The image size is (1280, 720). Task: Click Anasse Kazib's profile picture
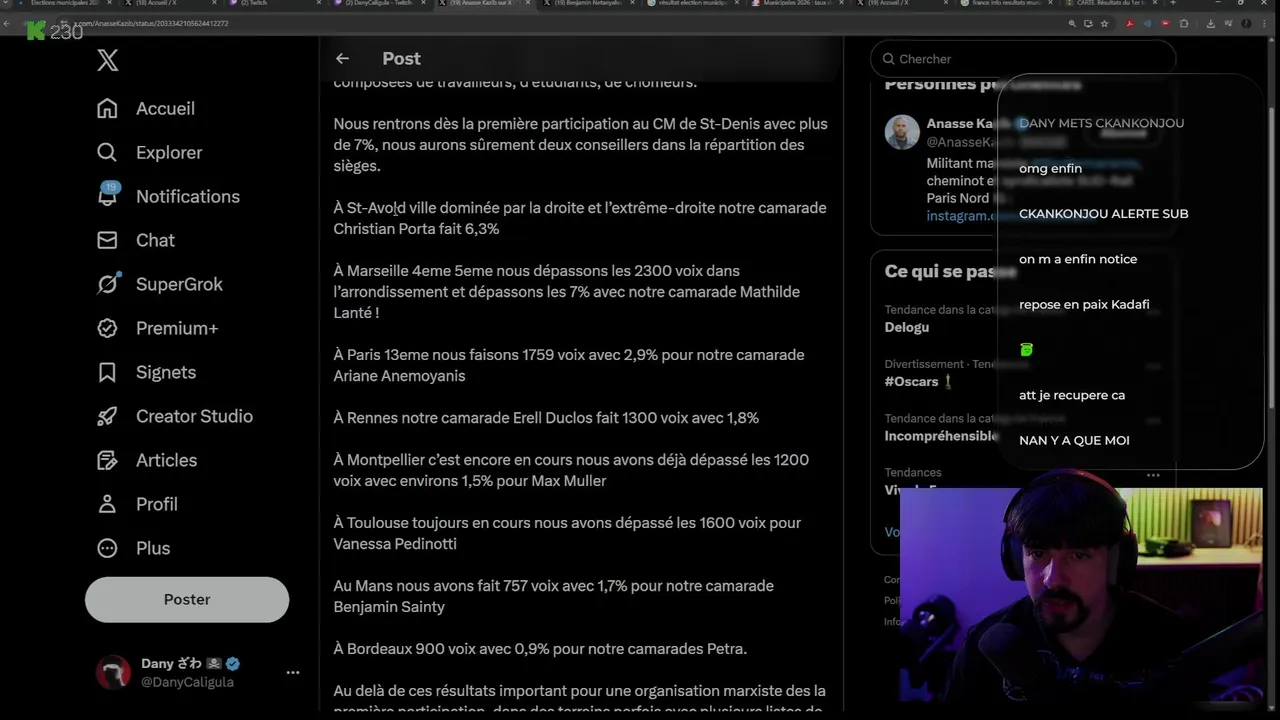pyautogui.click(x=902, y=132)
